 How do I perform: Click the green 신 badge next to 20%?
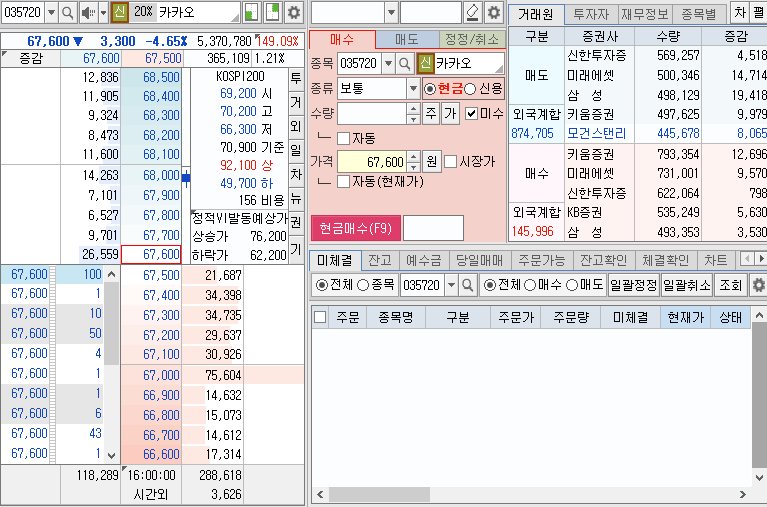(x=119, y=12)
